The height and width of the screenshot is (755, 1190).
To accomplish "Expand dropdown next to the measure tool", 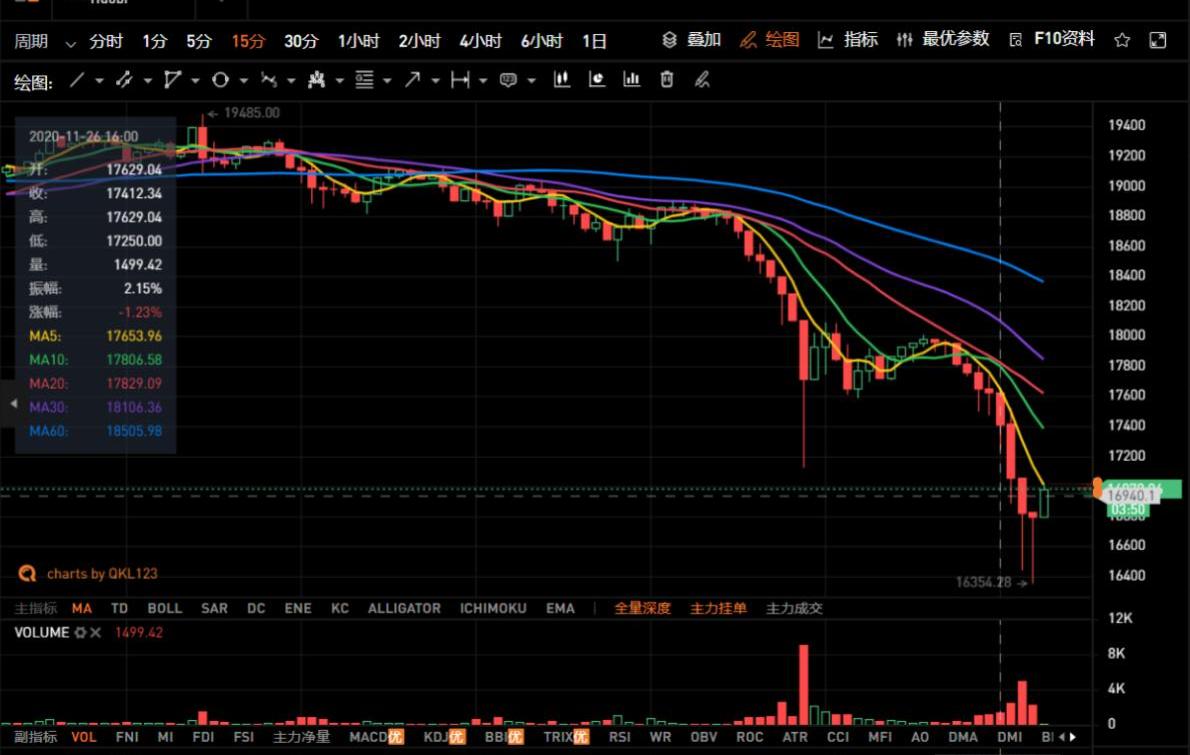I will [x=483, y=81].
